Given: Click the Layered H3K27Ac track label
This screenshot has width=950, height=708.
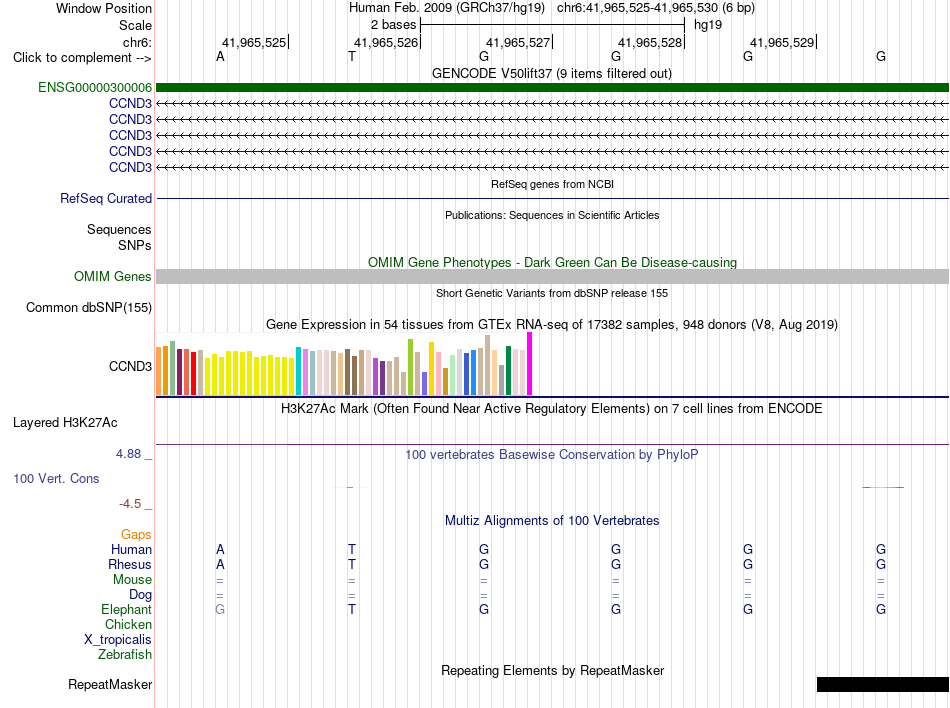Looking at the screenshot, I should 65,422.
